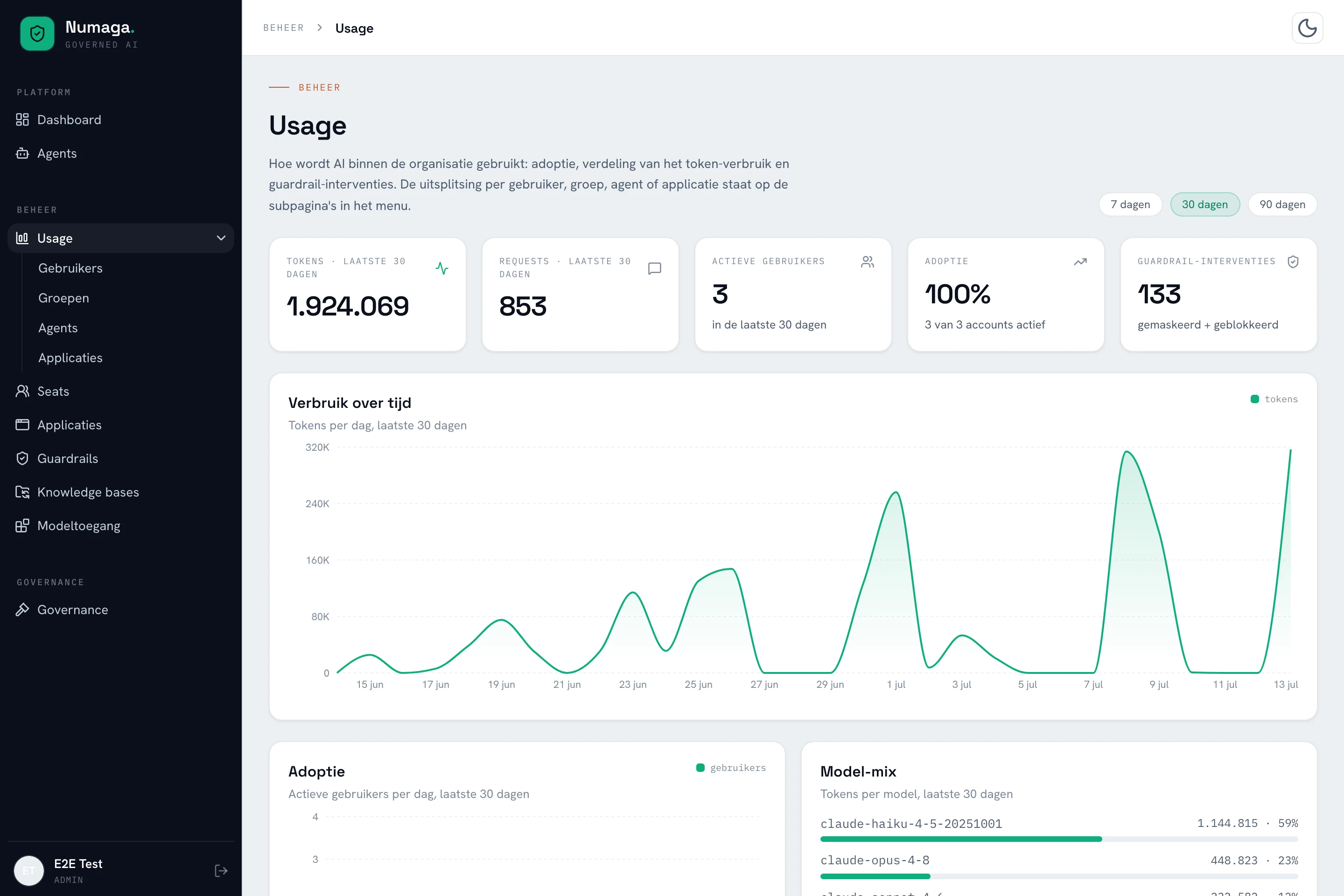Click the Applicaties window icon in sidebar
Screen dimensions: 1344x896
tap(22, 425)
